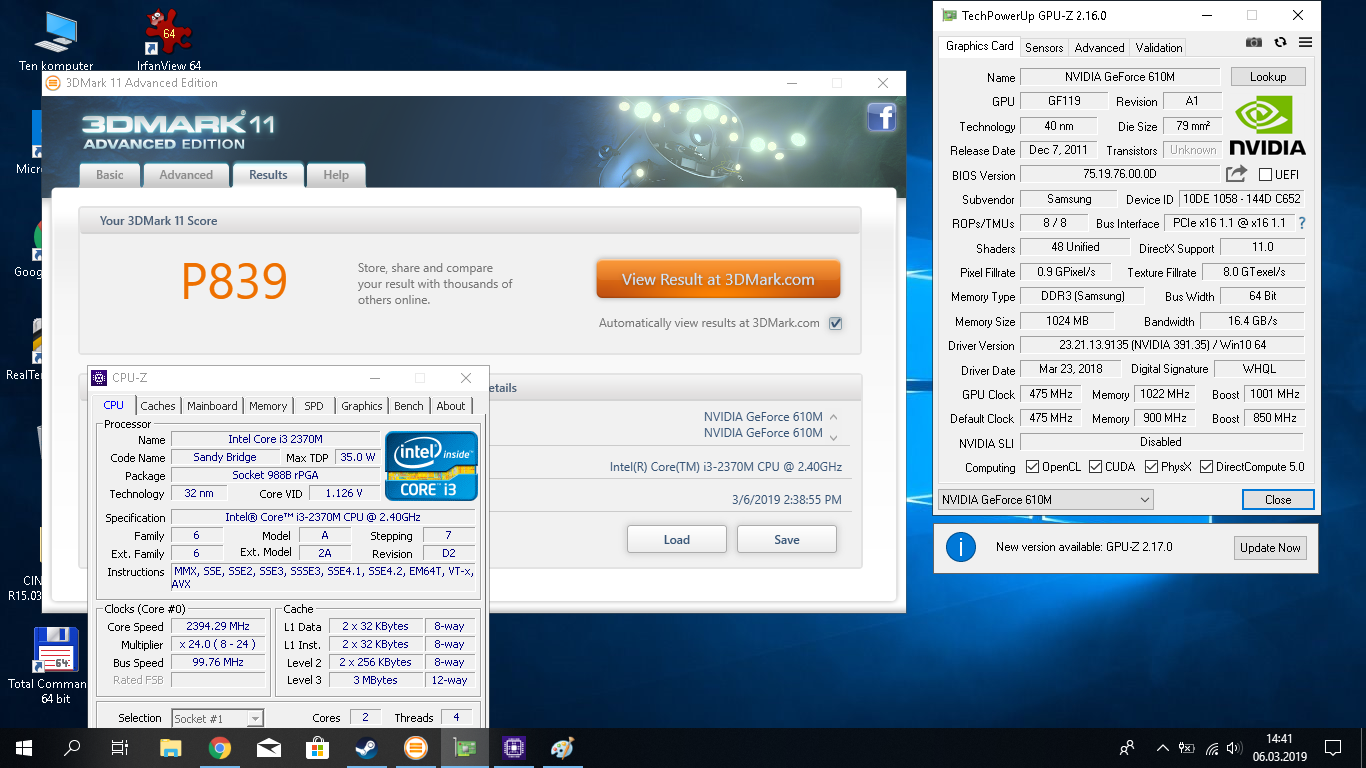Open the GPU-Z hamburger menu
Screen dimensions: 1366x768
click(x=1305, y=43)
